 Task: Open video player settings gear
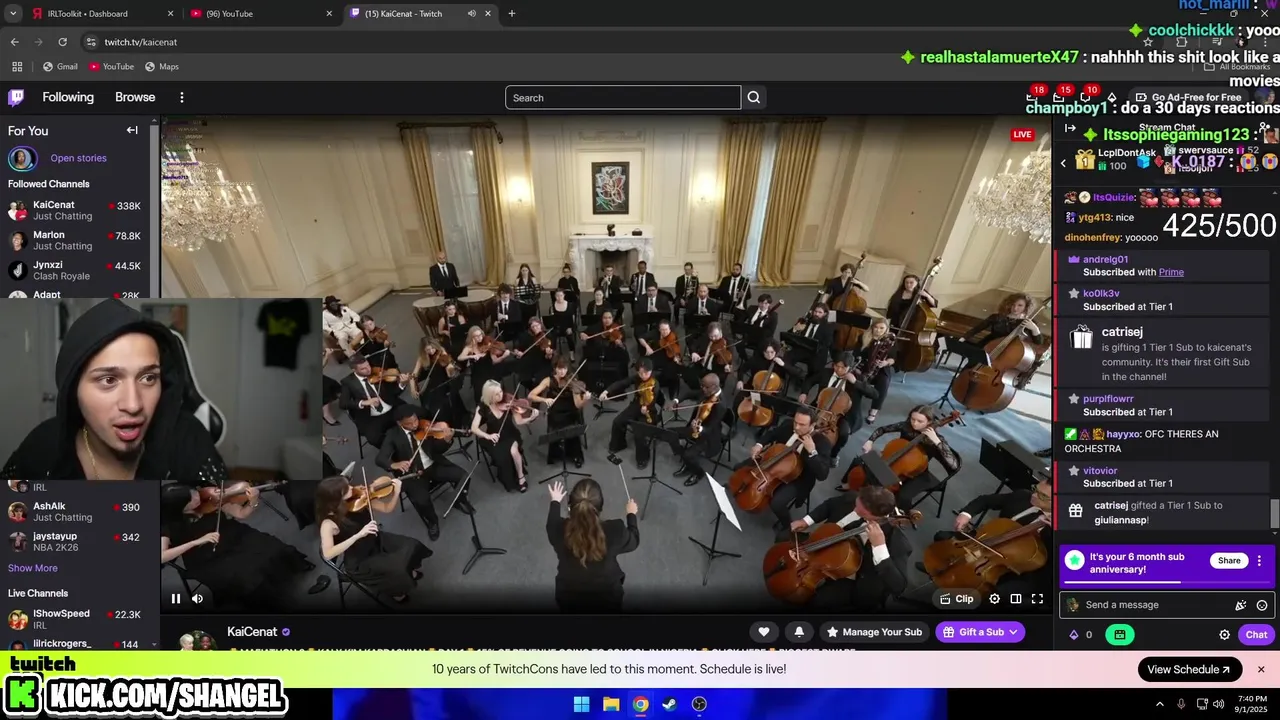point(994,599)
